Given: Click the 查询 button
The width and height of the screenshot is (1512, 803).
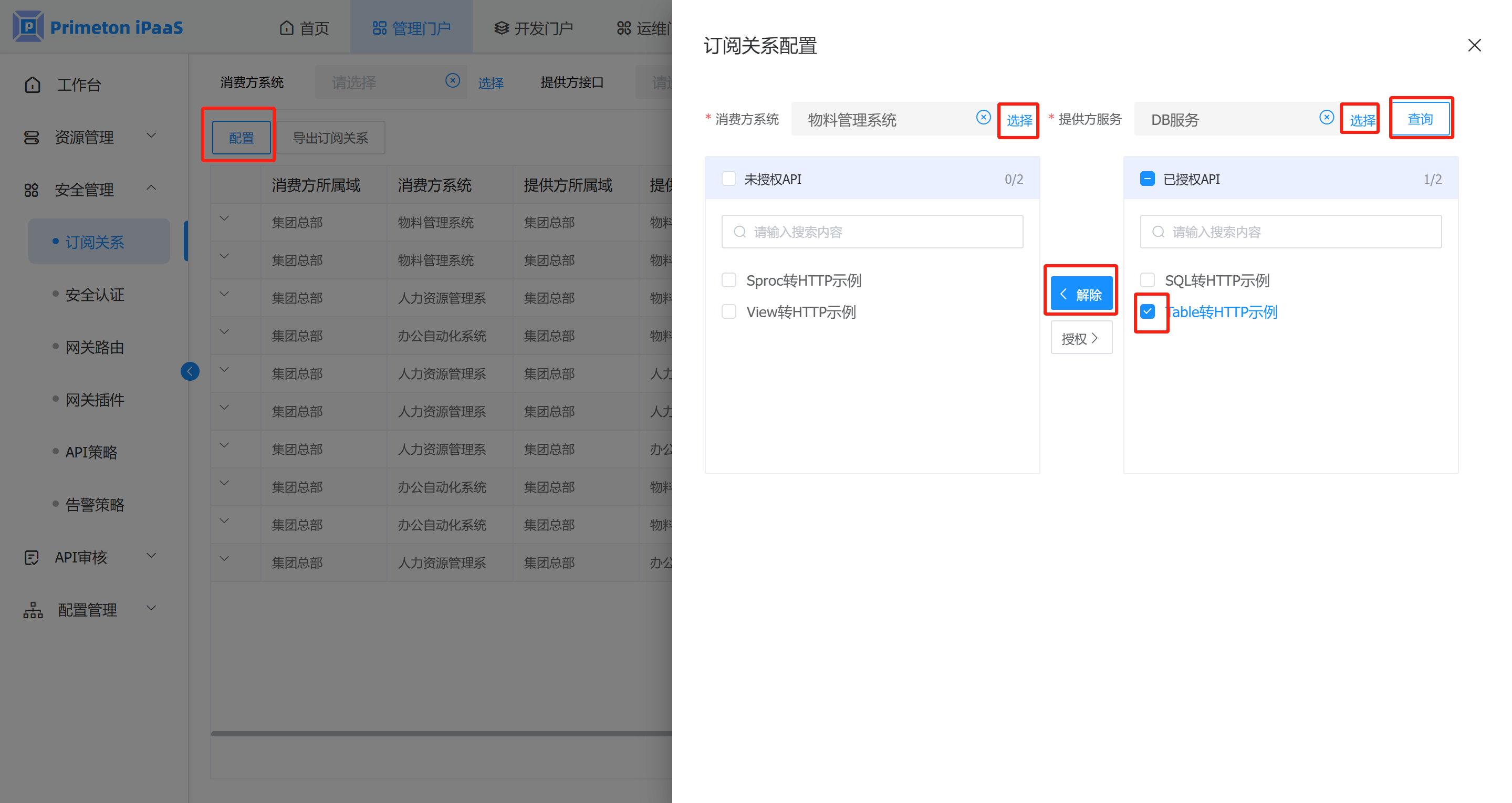Looking at the screenshot, I should [x=1420, y=119].
